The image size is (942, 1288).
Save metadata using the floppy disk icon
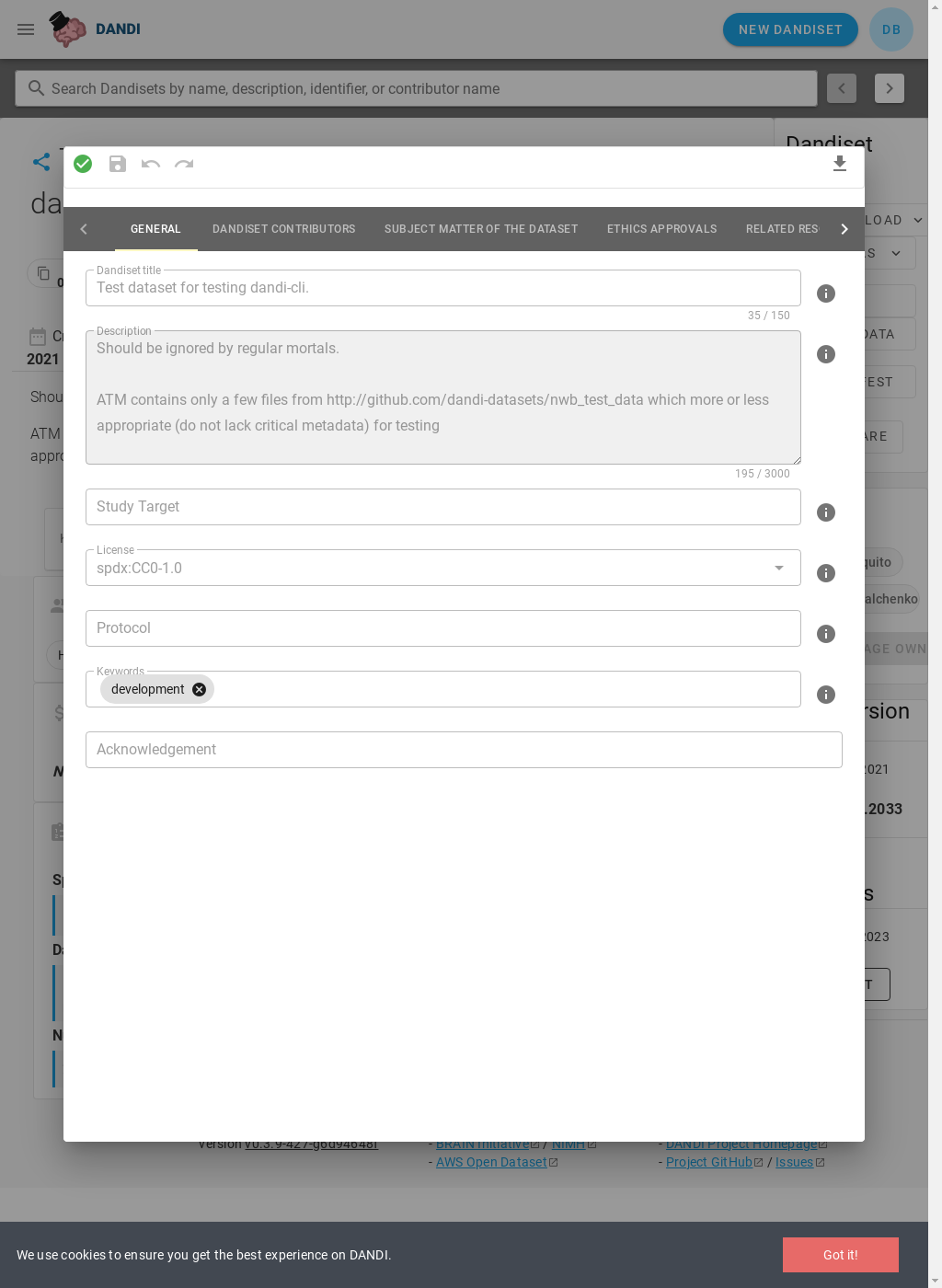coord(118,164)
